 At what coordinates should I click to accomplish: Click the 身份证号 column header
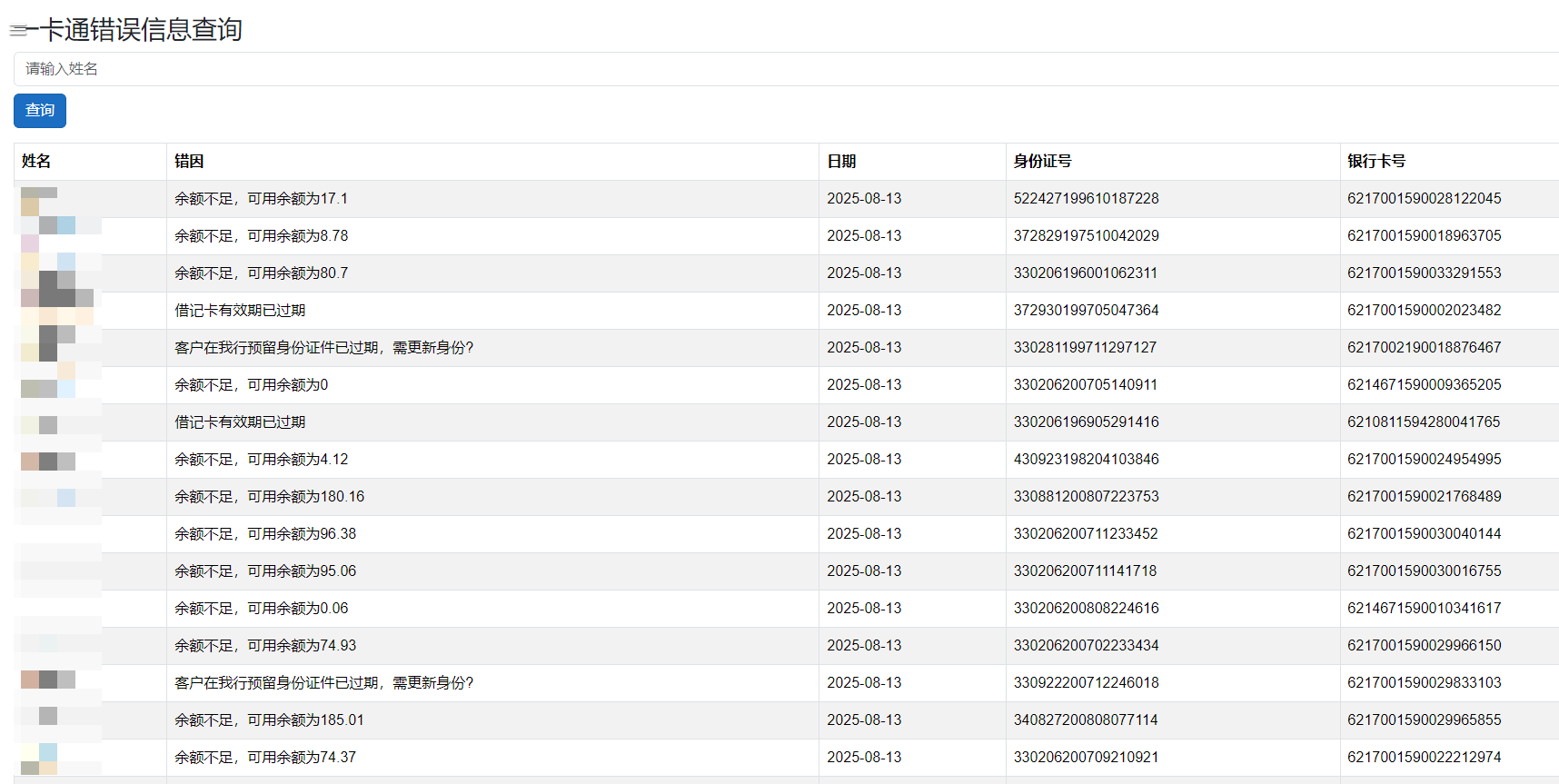1042,162
